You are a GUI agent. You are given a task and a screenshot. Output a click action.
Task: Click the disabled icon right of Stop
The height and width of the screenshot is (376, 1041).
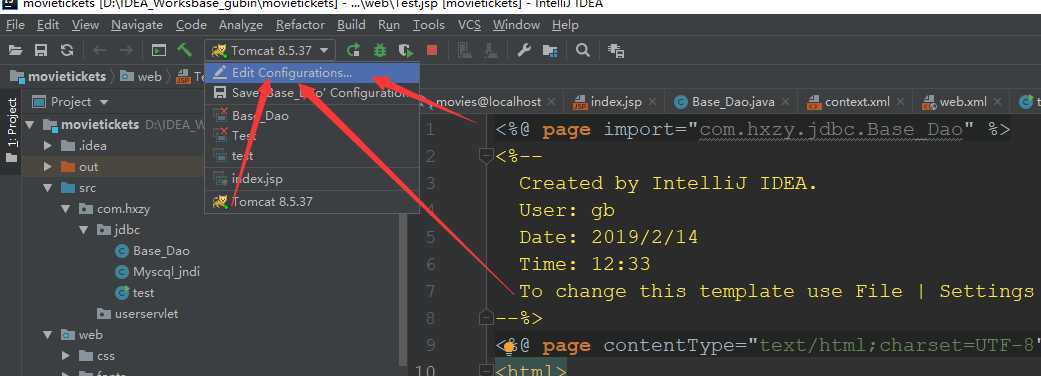465,50
